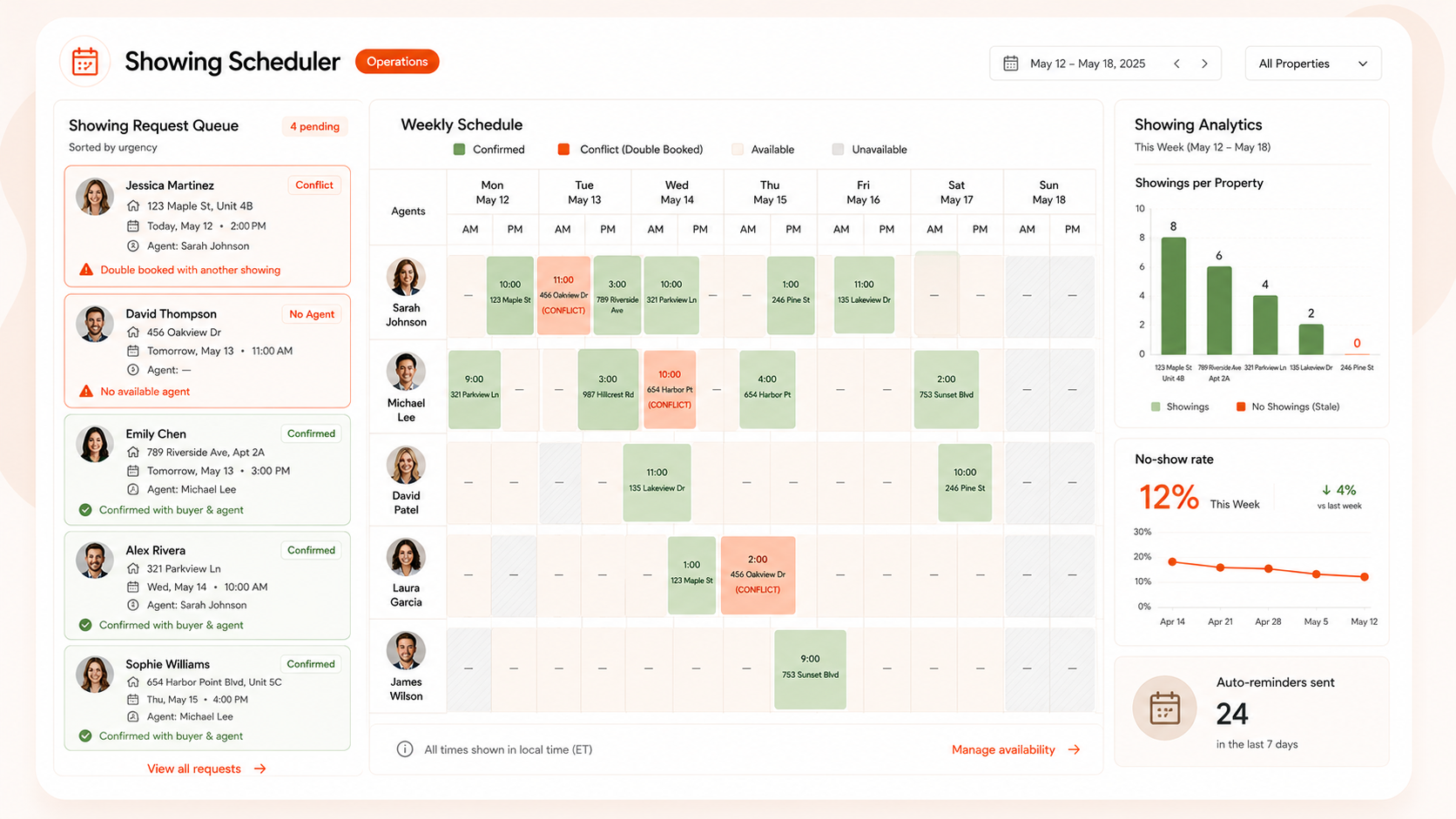
Task: Click the 4 pending badge
Action: 314,127
